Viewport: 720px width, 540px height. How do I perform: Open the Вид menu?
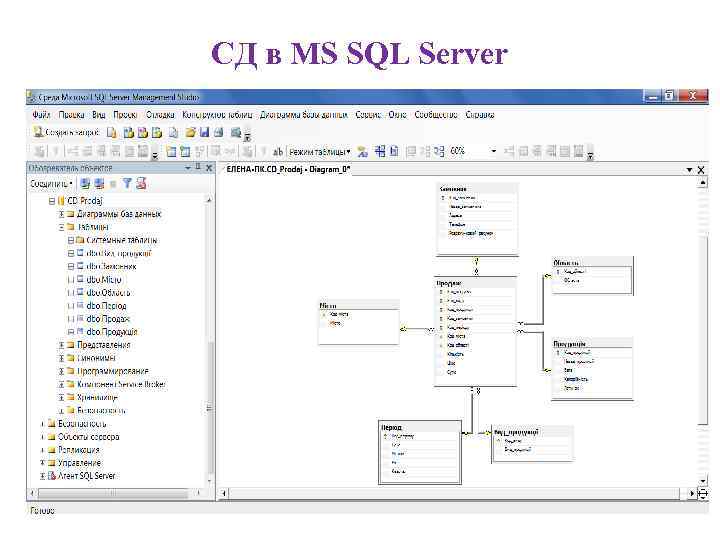[x=99, y=115]
